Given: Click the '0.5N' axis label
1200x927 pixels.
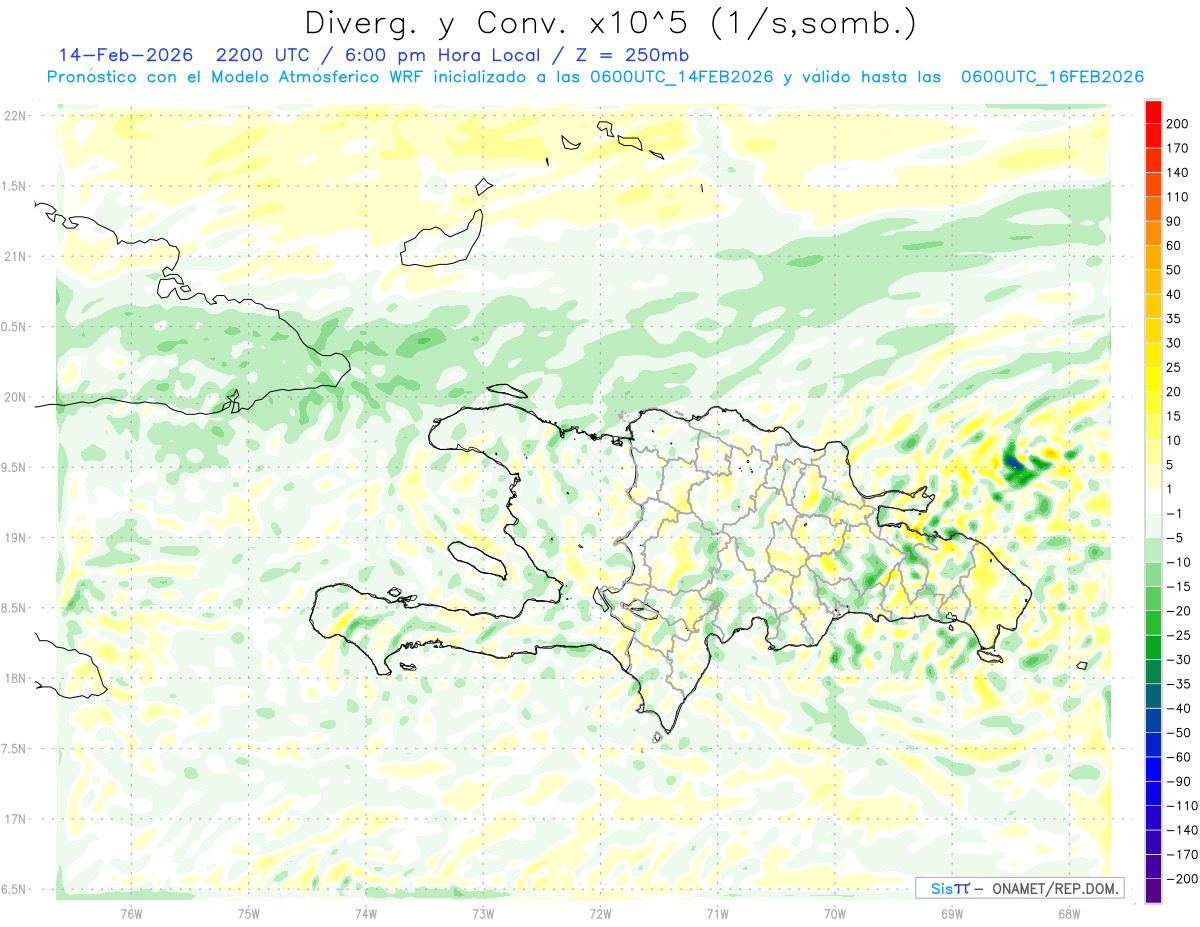Looking at the screenshot, I should [x=14, y=327].
